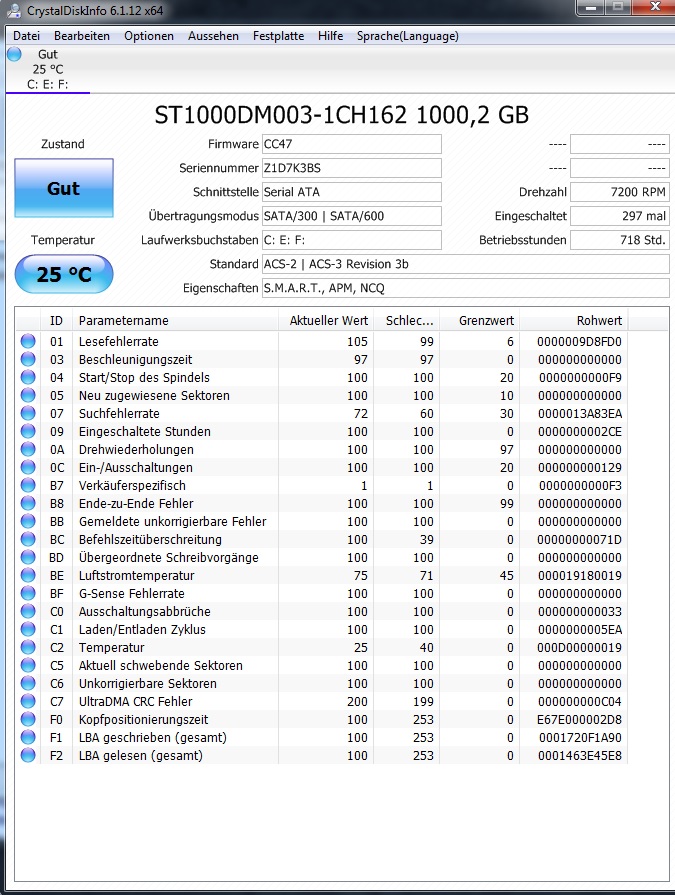
Task: Click status icon of Neu zugewiesene Sektoren row
Action: coord(28,395)
